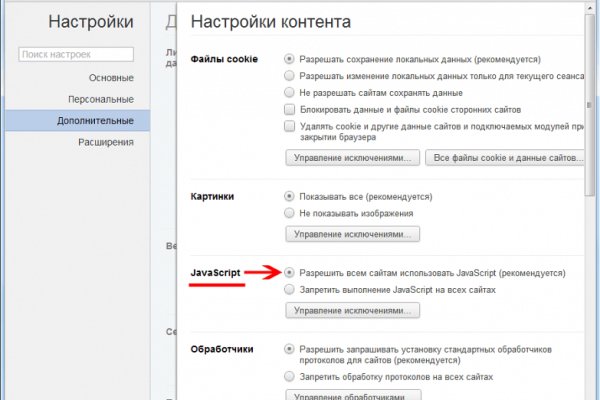The height and width of the screenshot is (400, 600).
Task: Select "Показывать все (рекомендуется)" images option
Action: click(x=290, y=197)
